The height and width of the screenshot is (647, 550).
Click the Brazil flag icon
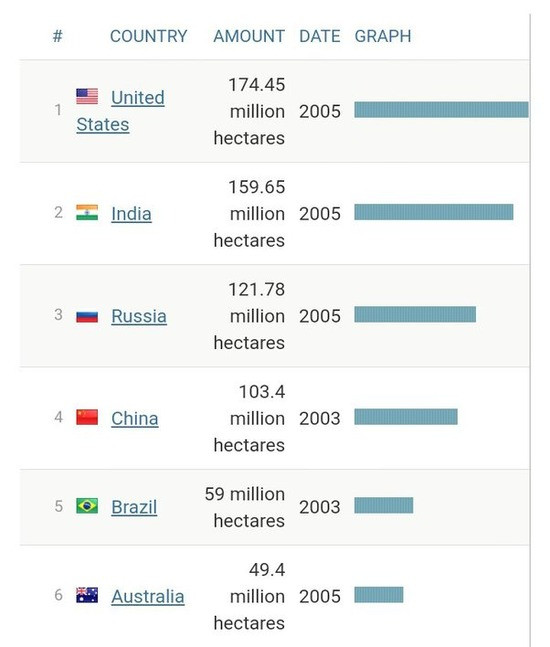coord(87,506)
